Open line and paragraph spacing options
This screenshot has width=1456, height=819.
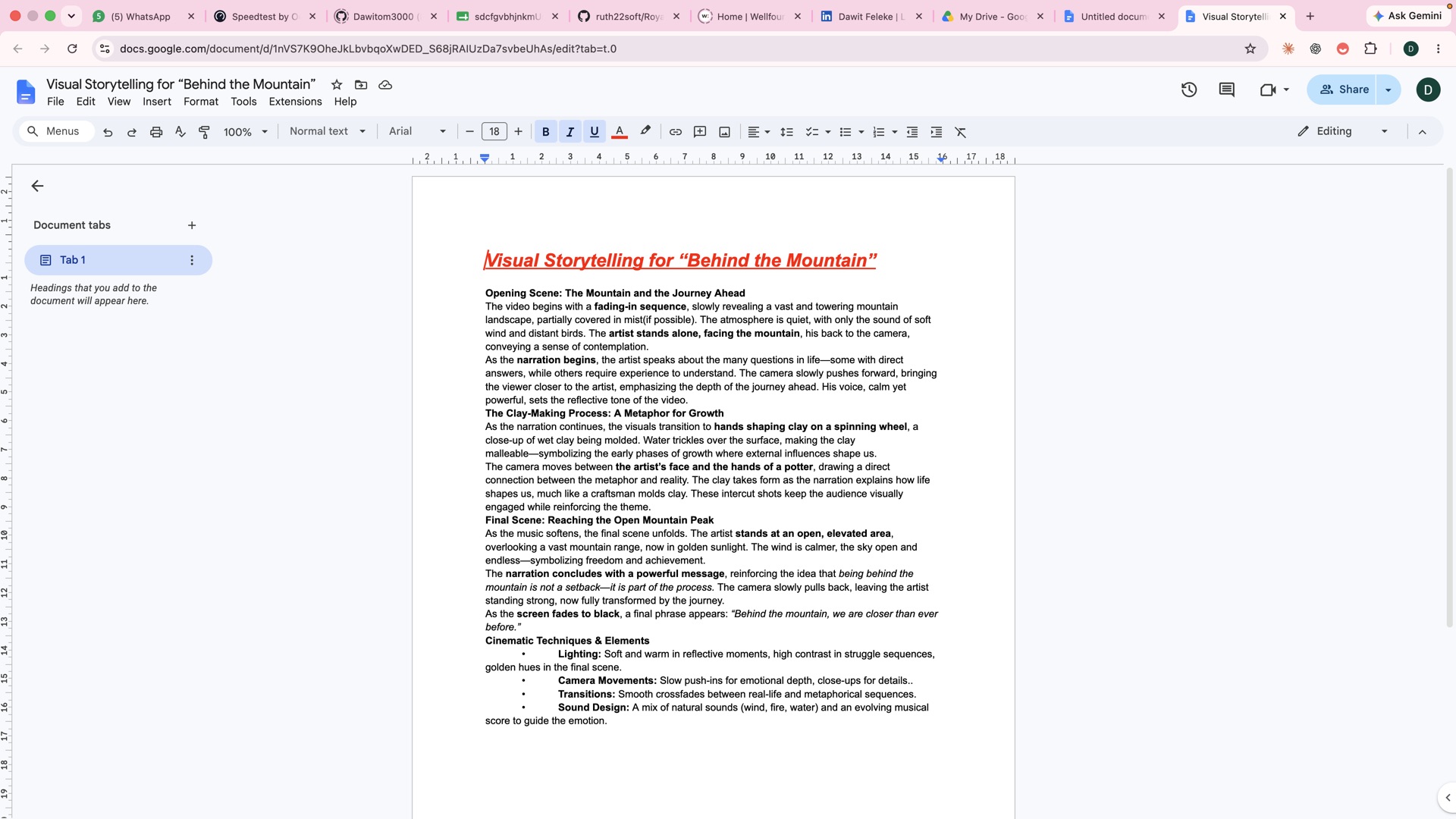[x=786, y=132]
